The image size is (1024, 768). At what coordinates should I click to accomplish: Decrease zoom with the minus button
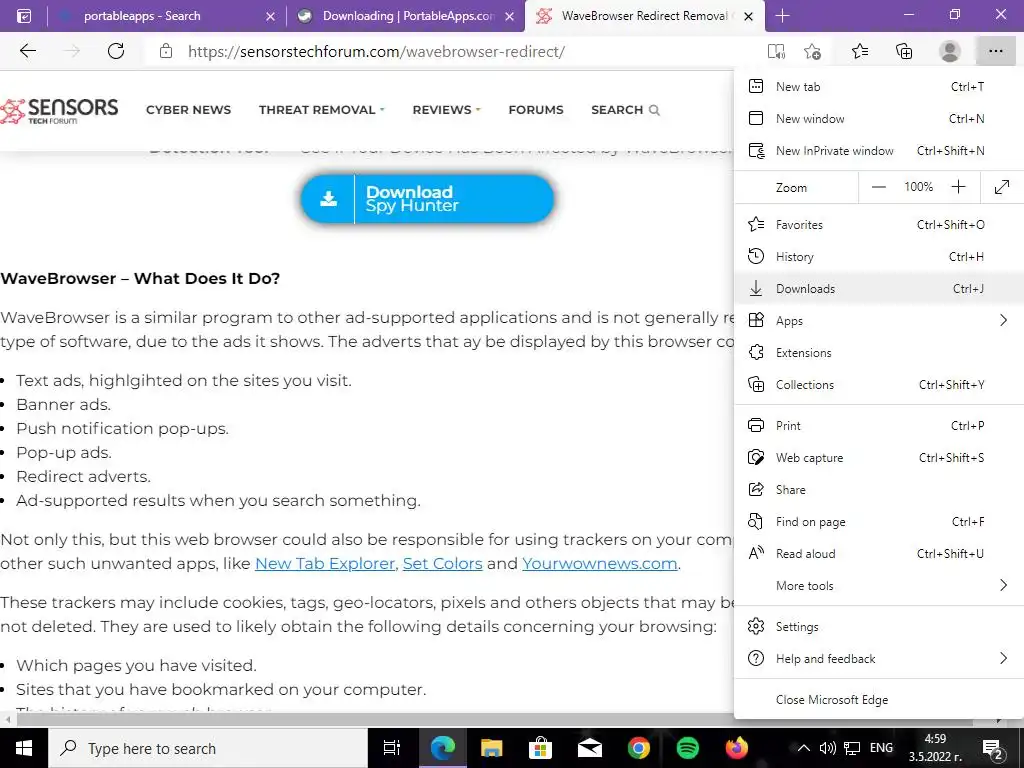(878, 187)
